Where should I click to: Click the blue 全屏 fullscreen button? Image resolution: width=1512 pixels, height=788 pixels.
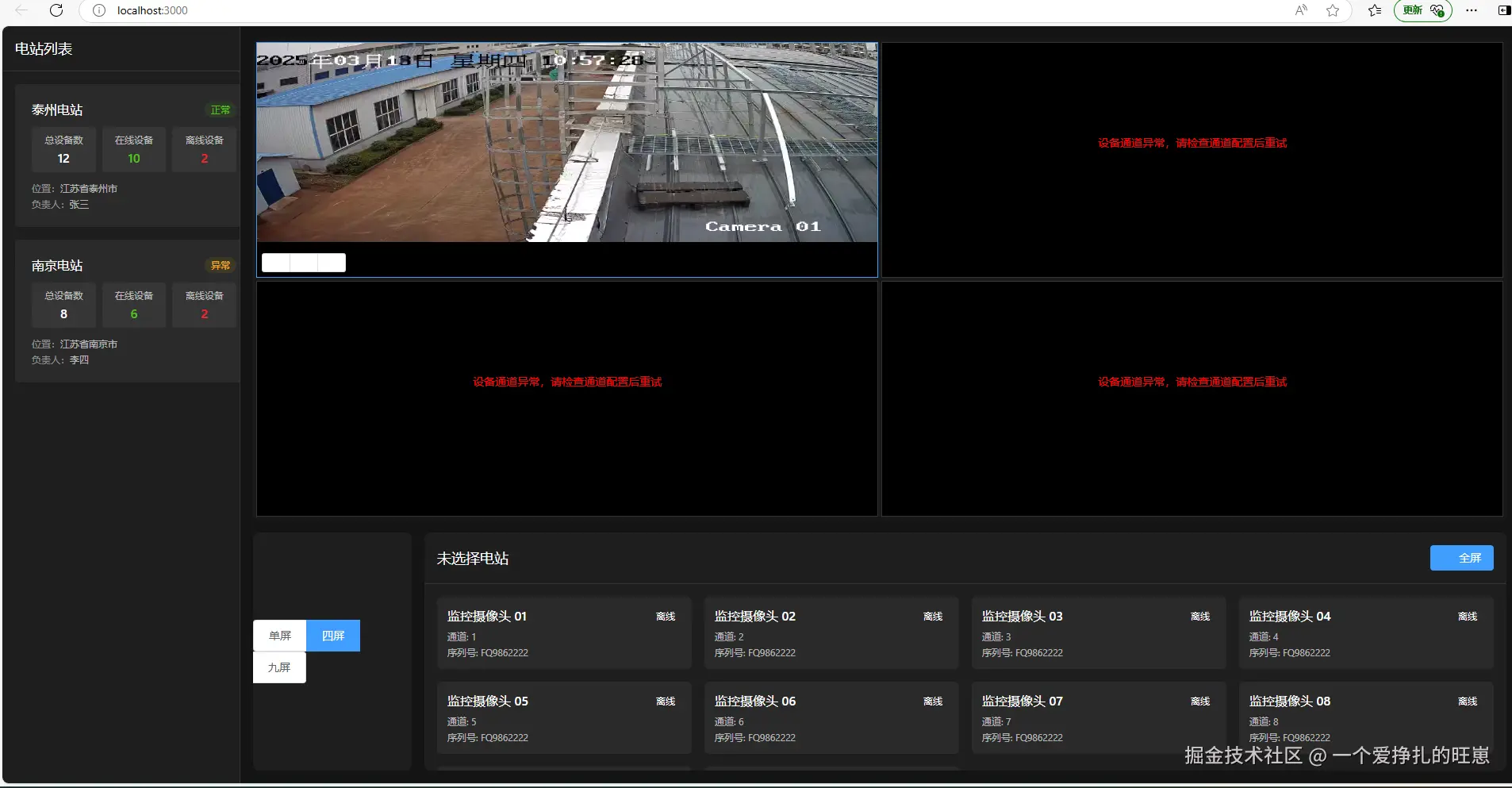coord(1462,558)
